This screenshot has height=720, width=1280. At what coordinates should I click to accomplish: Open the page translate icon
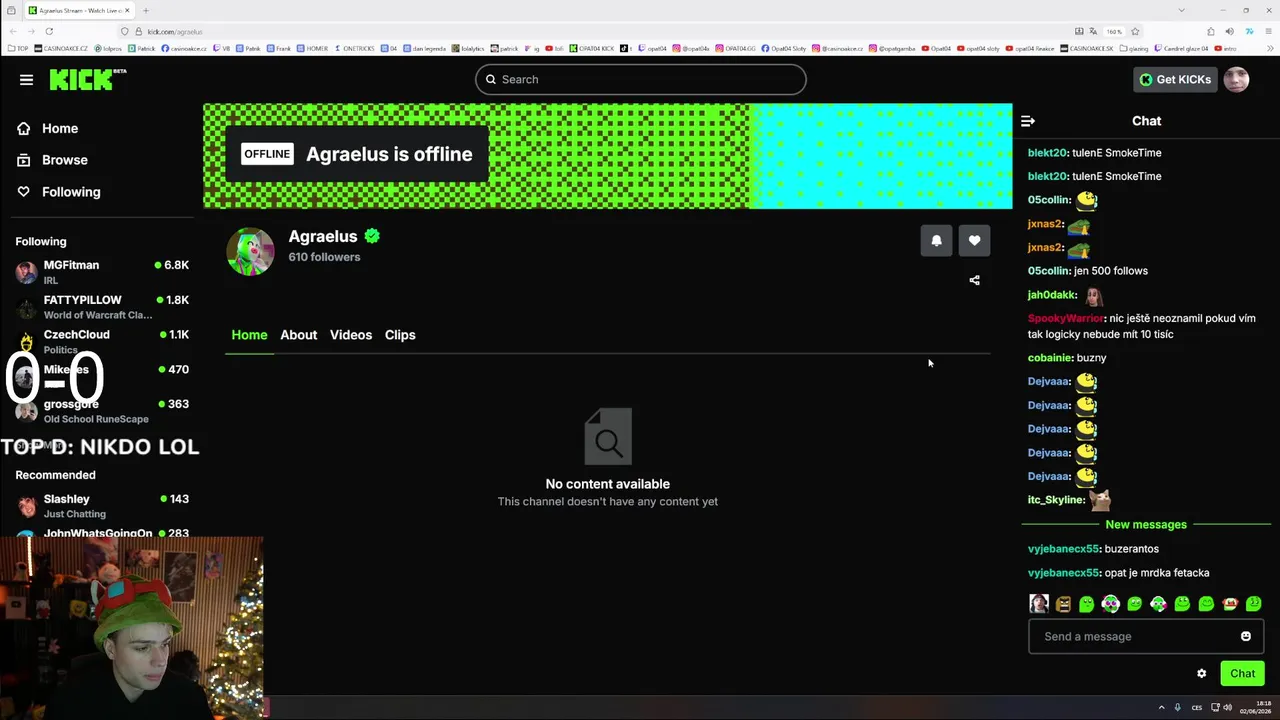1094,31
